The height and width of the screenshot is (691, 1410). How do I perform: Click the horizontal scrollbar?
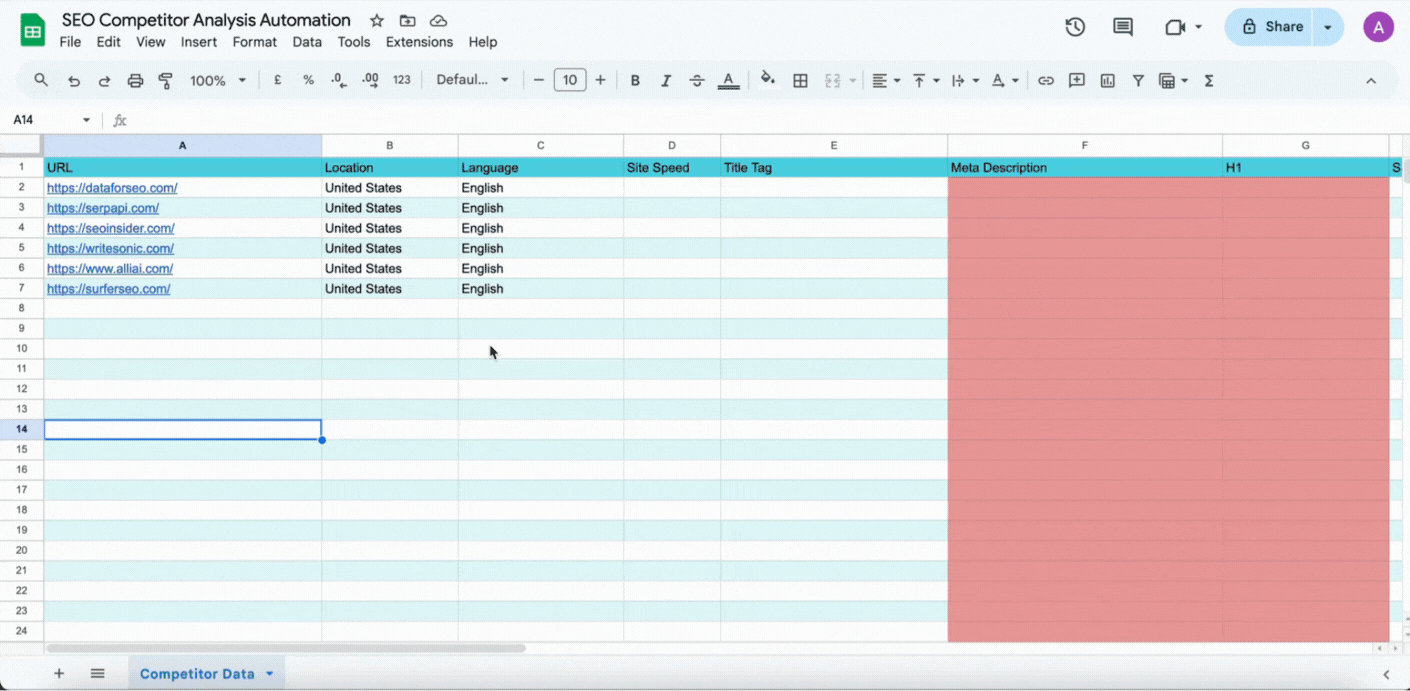coord(285,648)
